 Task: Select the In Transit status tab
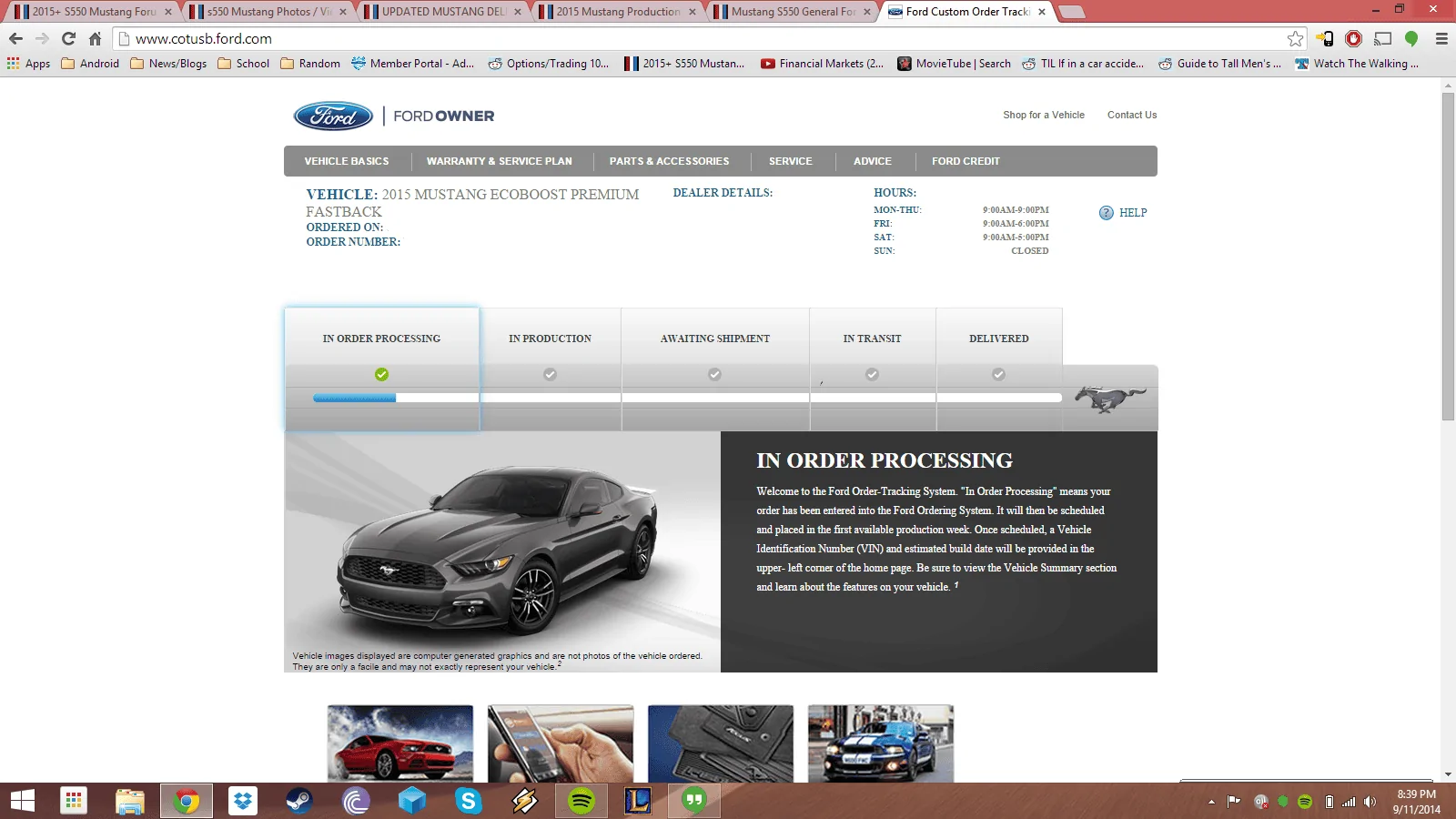pos(873,369)
